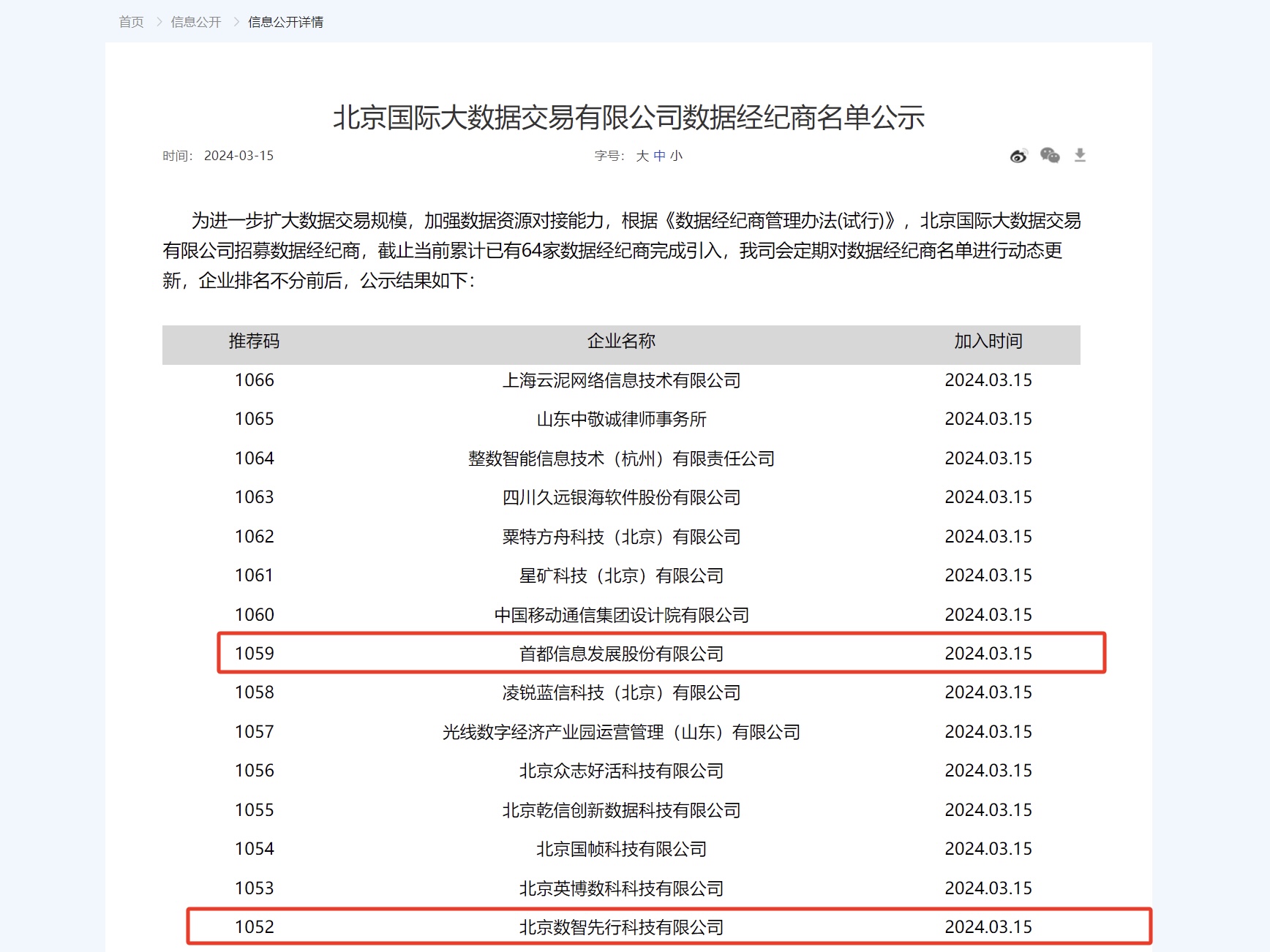The image size is (1270, 952).
Task: Click join date in row 1052
Action: pyautogui.click(x=988, y=927)
